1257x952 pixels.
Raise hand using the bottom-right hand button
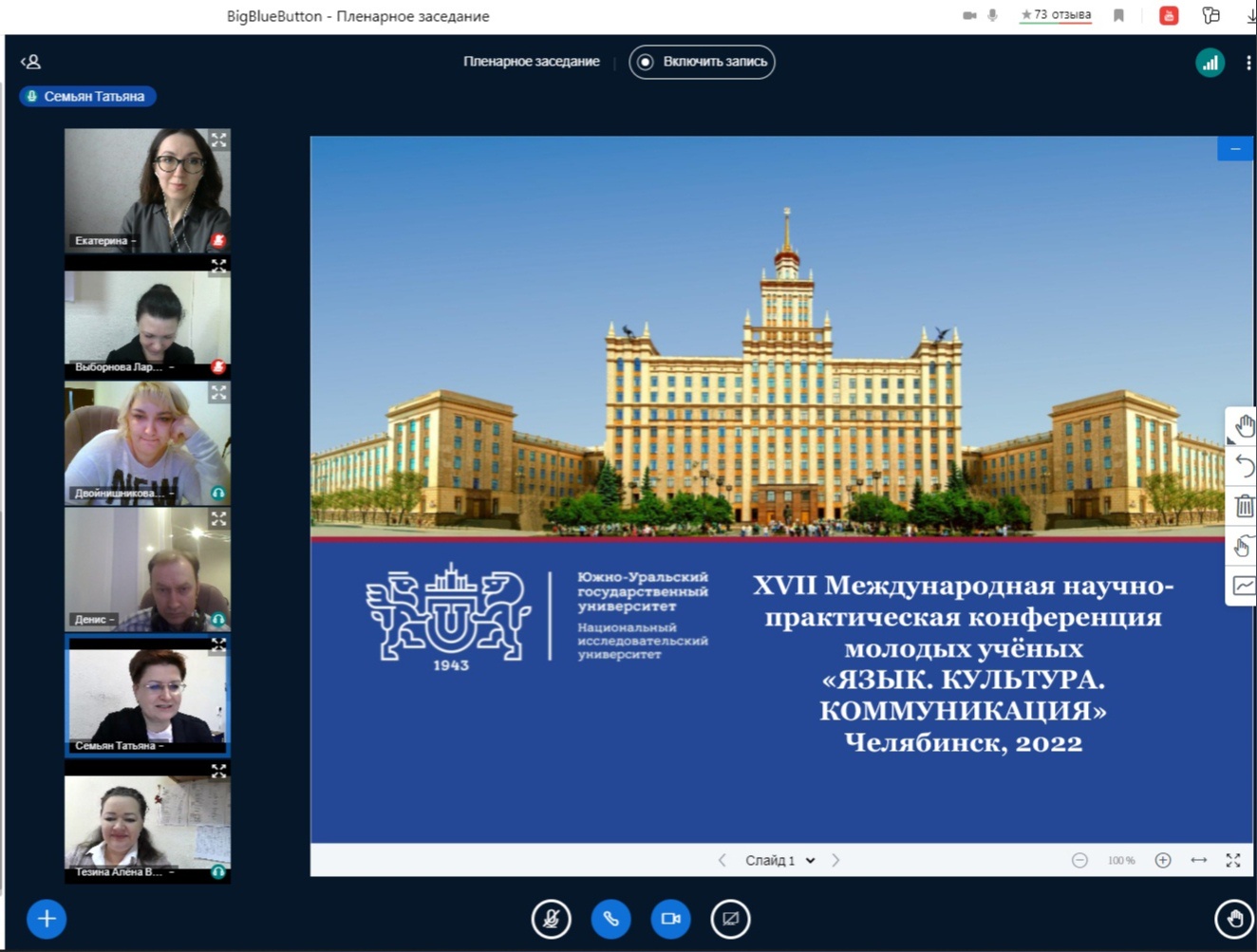[x=1233, y=919]
